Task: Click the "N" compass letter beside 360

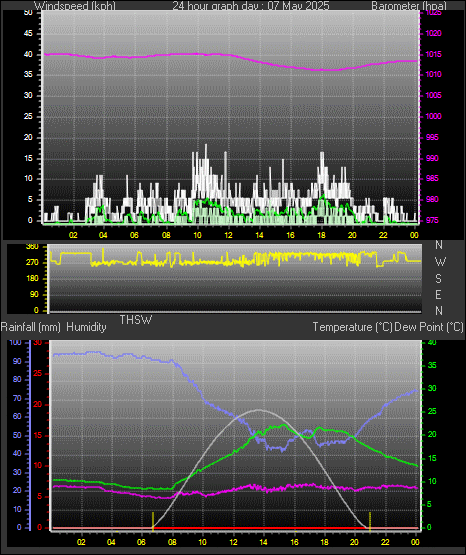Action: 439,245
